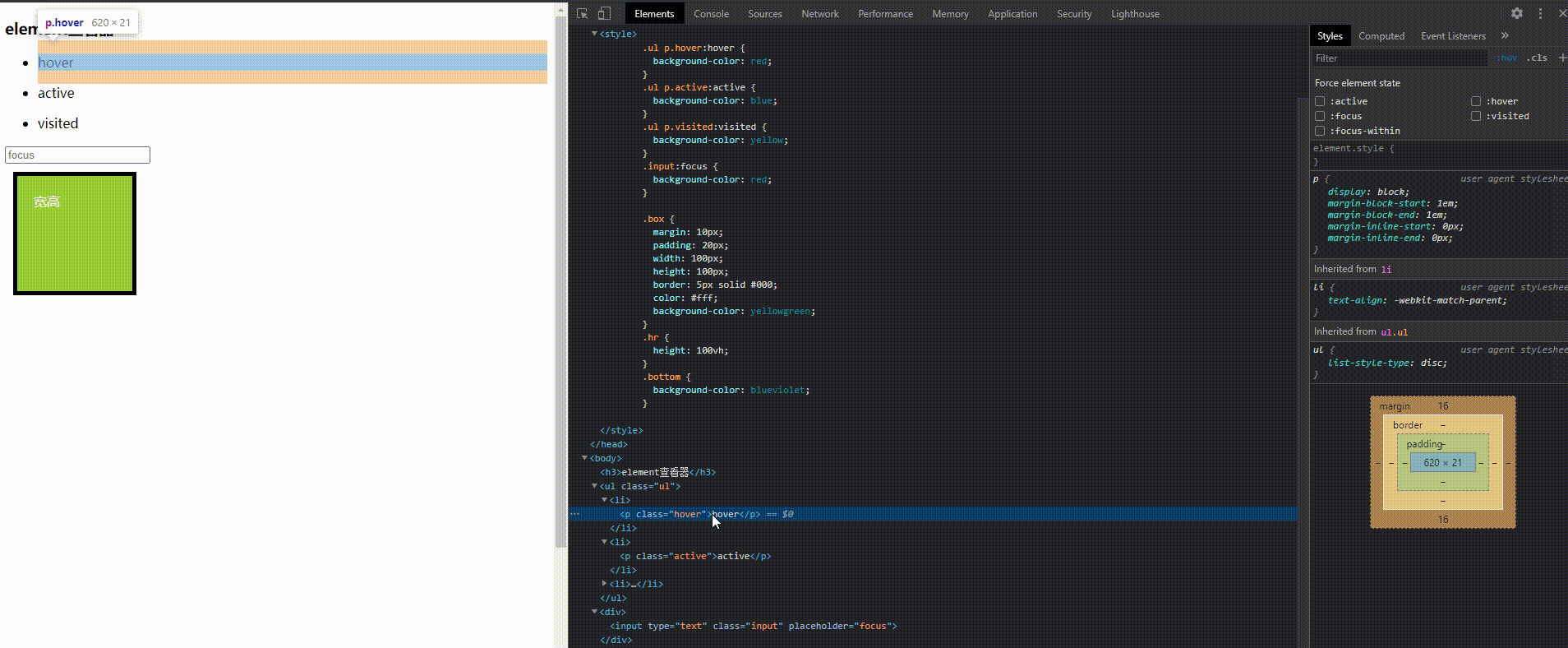Click the green box labeled 宽高
Screen dimensions: 1568x648
pyautogui.click(x=75, y=234)
